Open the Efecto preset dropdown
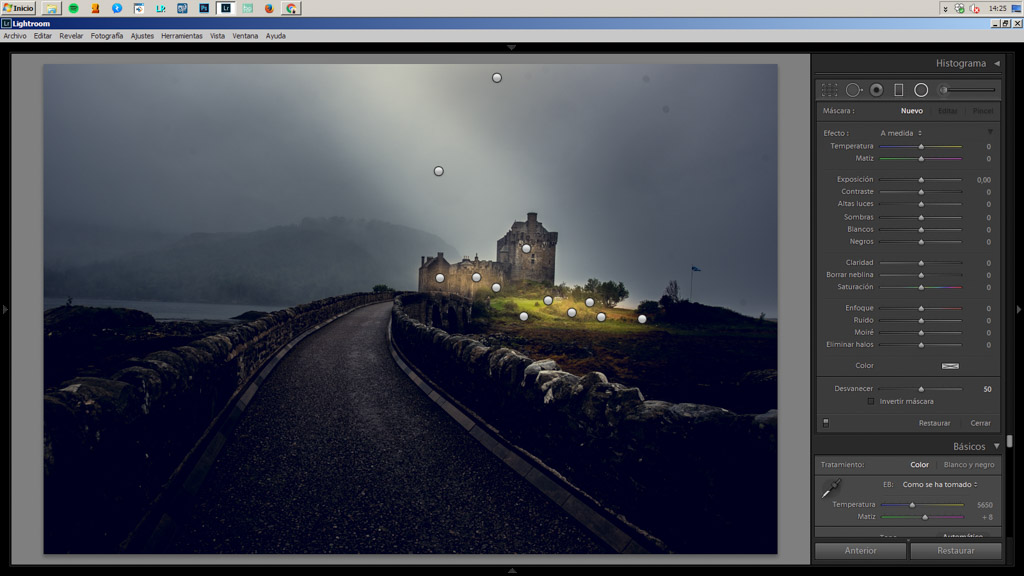The image size is (1024, 576). click(x=901, y=133)
